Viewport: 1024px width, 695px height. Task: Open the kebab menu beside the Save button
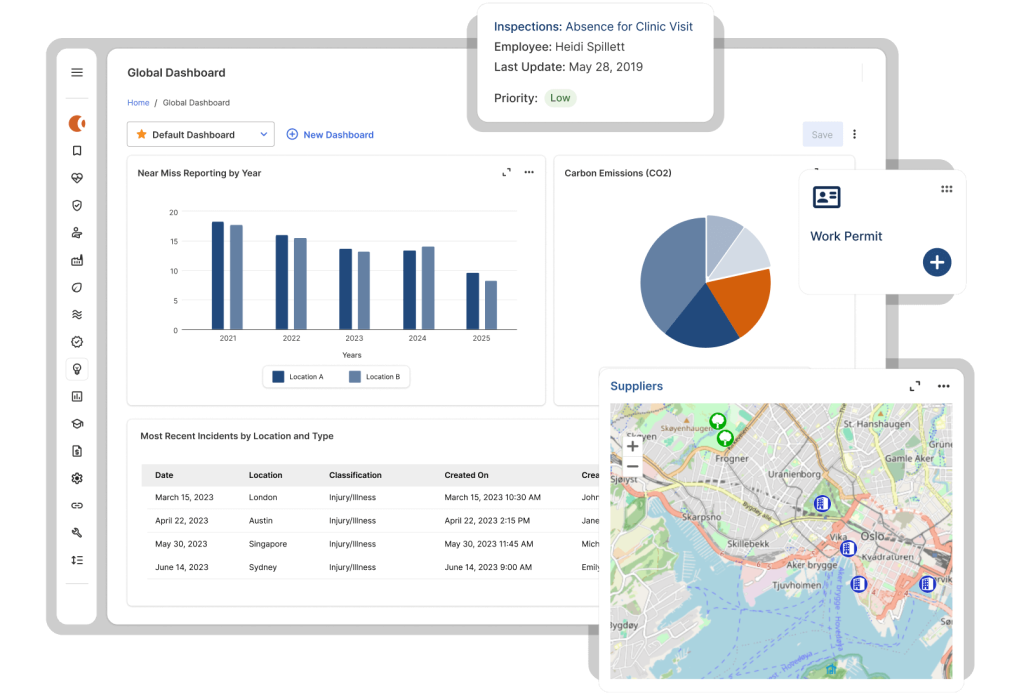point(855,134)
